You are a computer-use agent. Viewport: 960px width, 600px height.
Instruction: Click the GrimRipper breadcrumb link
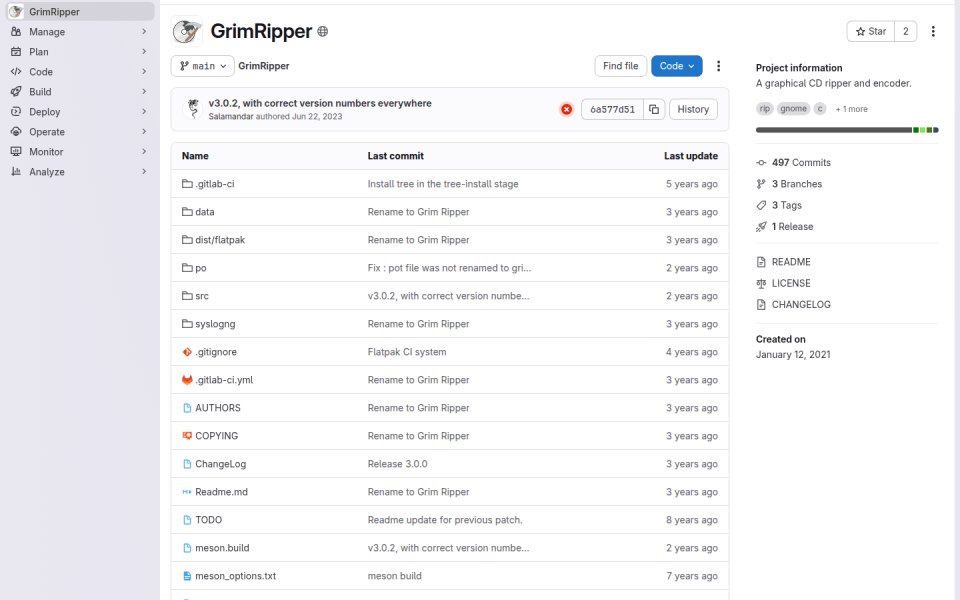[x=264, y=66]
